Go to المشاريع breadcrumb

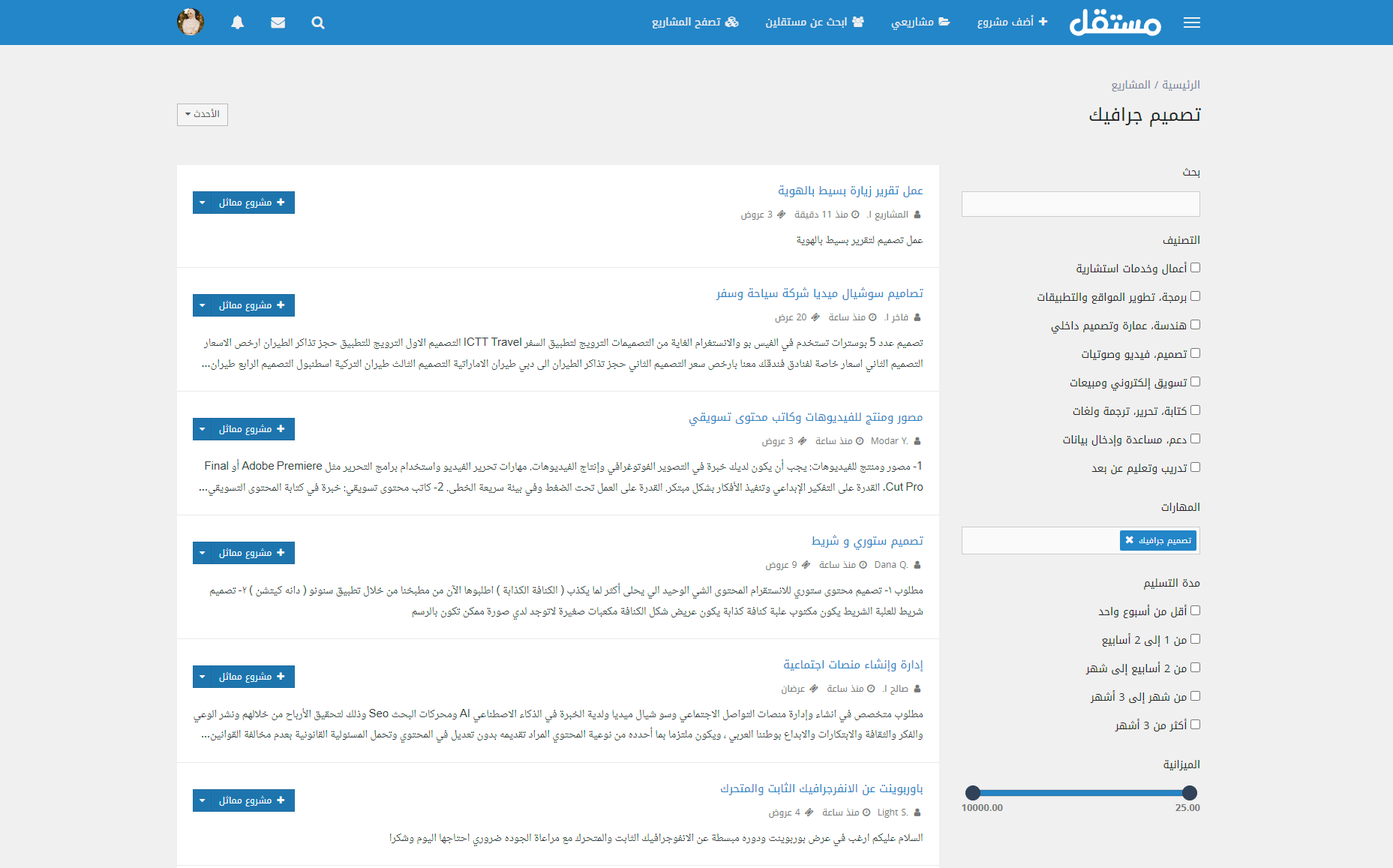(1130, 85)
